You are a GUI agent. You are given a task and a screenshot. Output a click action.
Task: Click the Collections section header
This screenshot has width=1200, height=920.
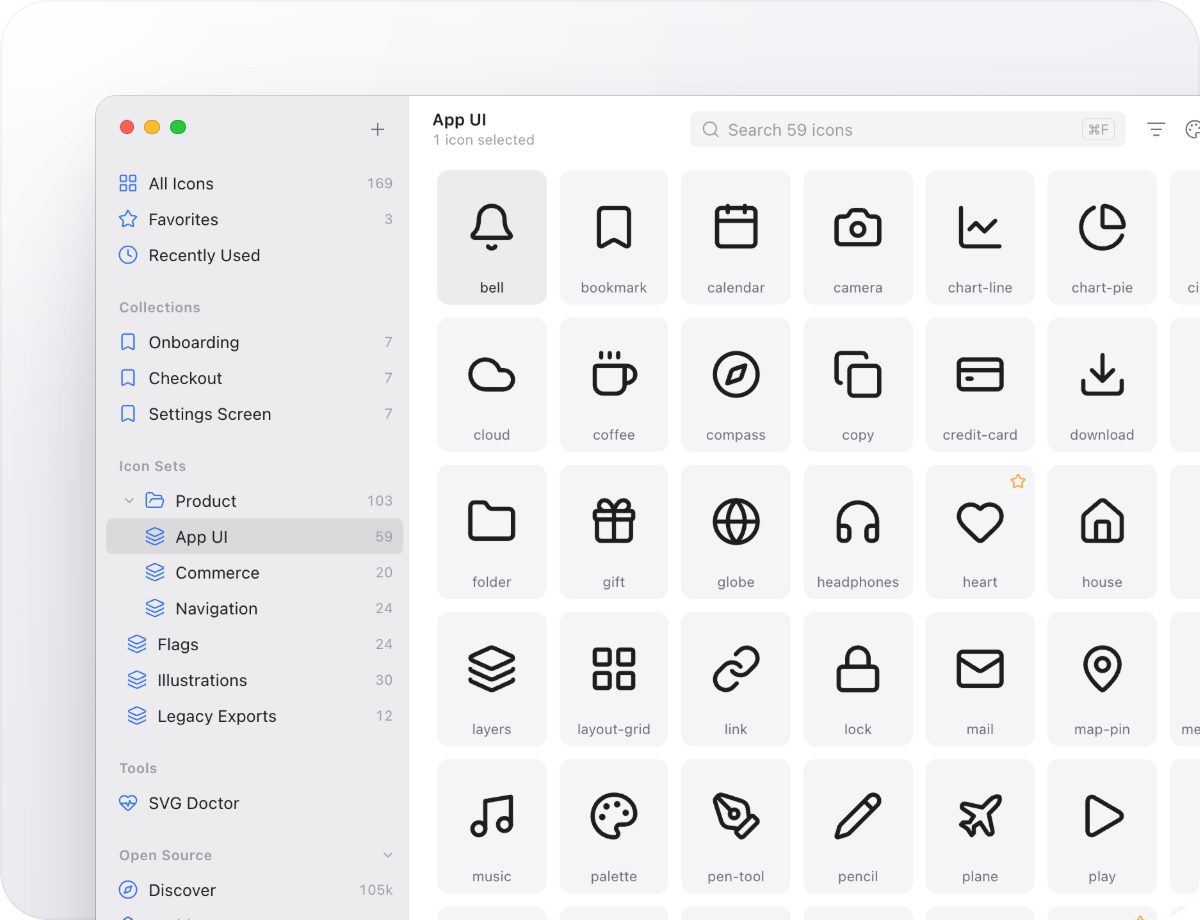tap(160, 307)
